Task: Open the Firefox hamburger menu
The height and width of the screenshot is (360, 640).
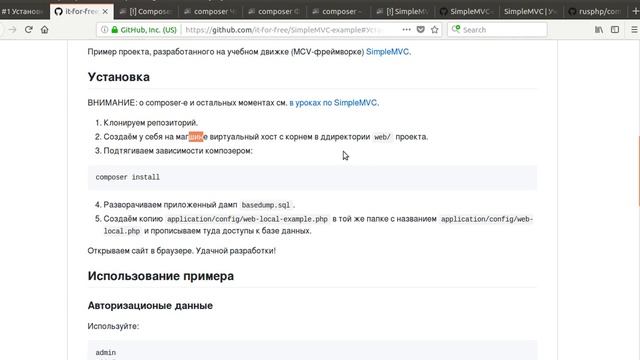Action: coord(634,29)
